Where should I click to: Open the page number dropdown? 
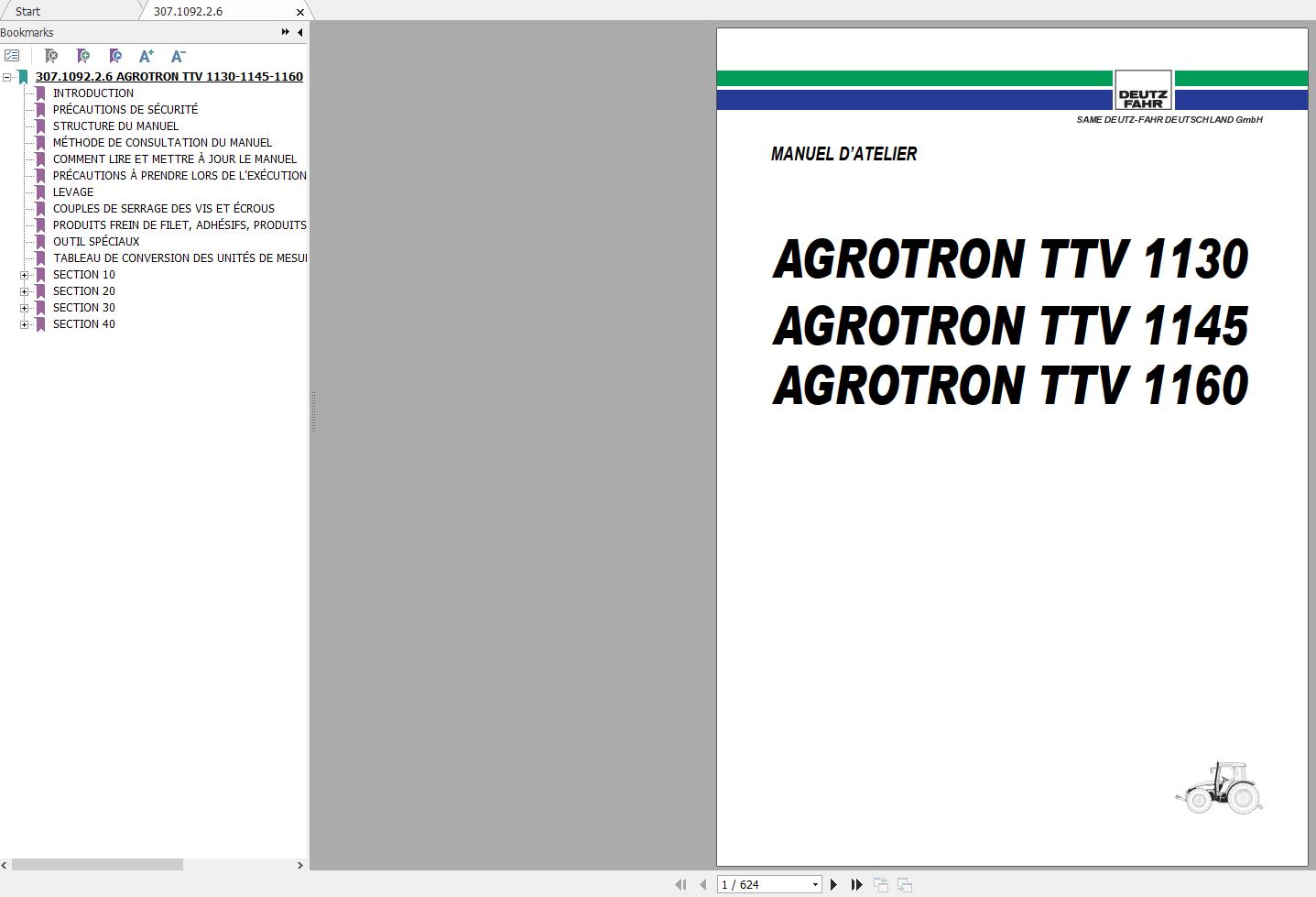(815, 885)
